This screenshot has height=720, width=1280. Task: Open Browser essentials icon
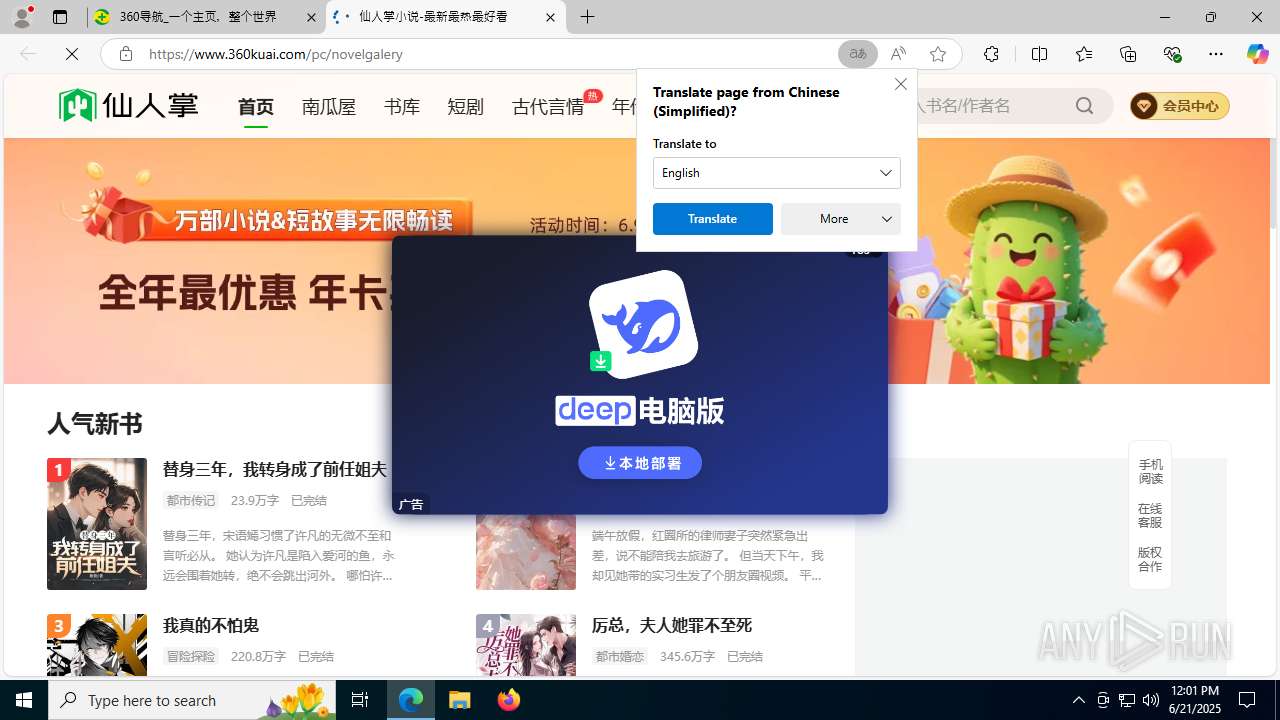(1172, 54)
